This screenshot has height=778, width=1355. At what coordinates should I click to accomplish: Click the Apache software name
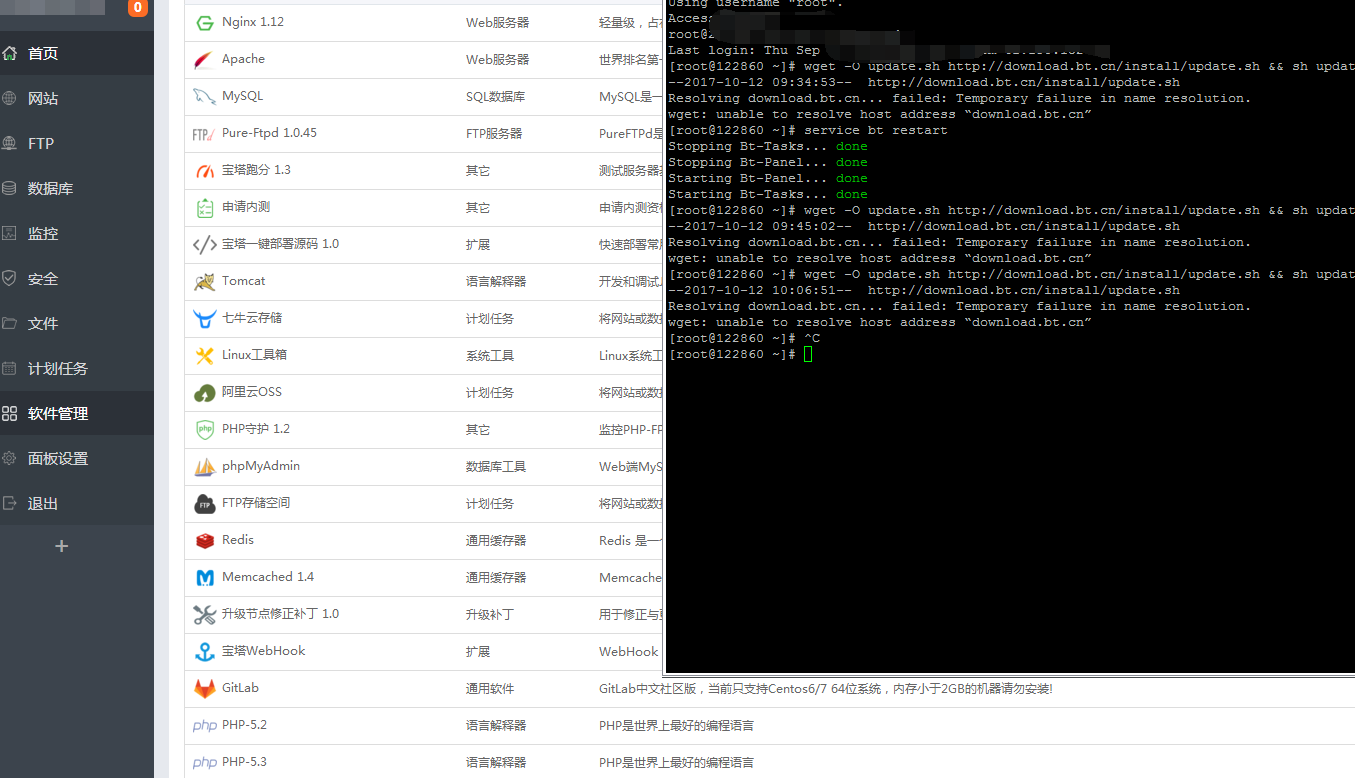243,59
